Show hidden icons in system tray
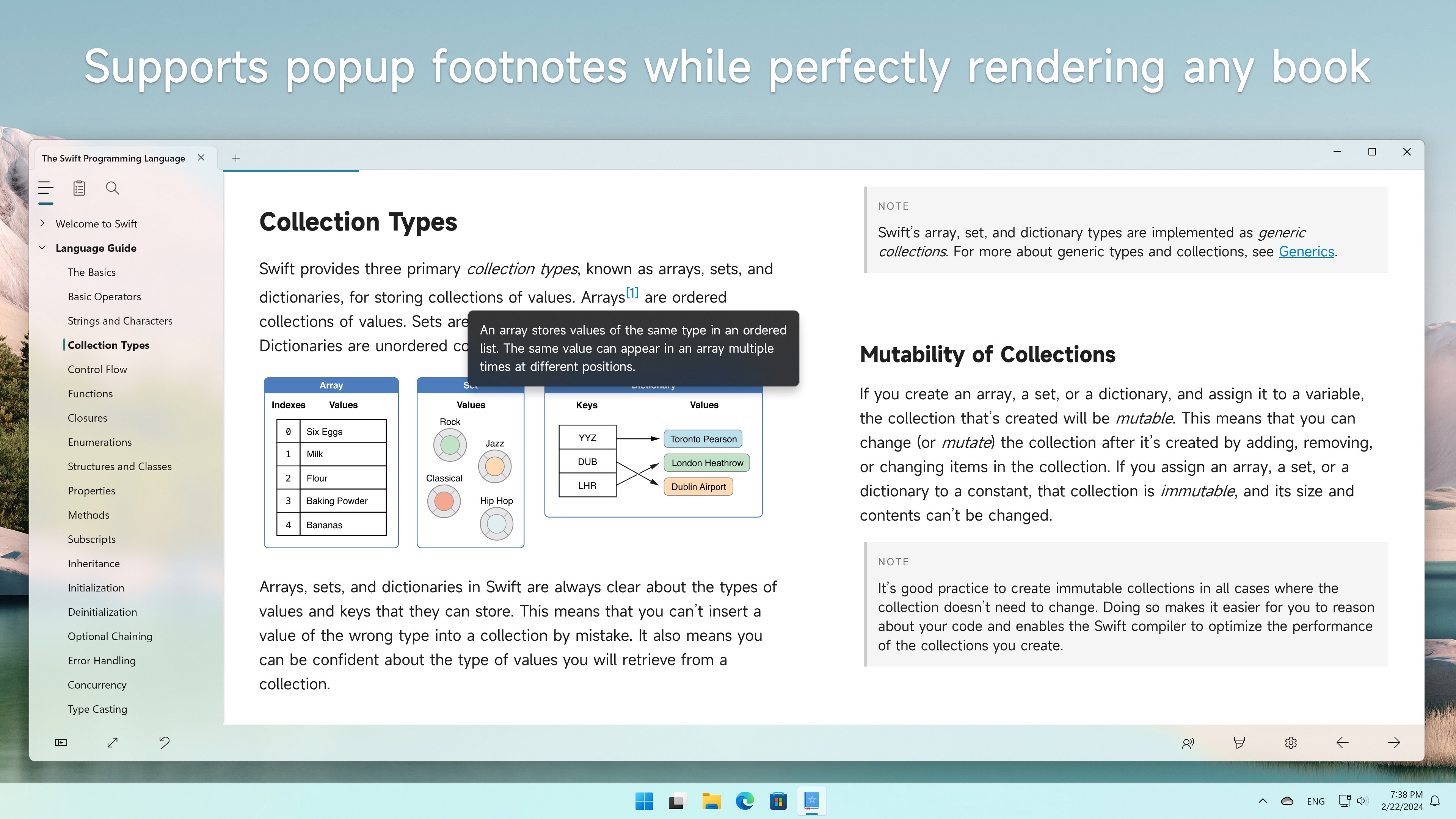This screenshot has width=1456, height=819. coord(1263,801)
